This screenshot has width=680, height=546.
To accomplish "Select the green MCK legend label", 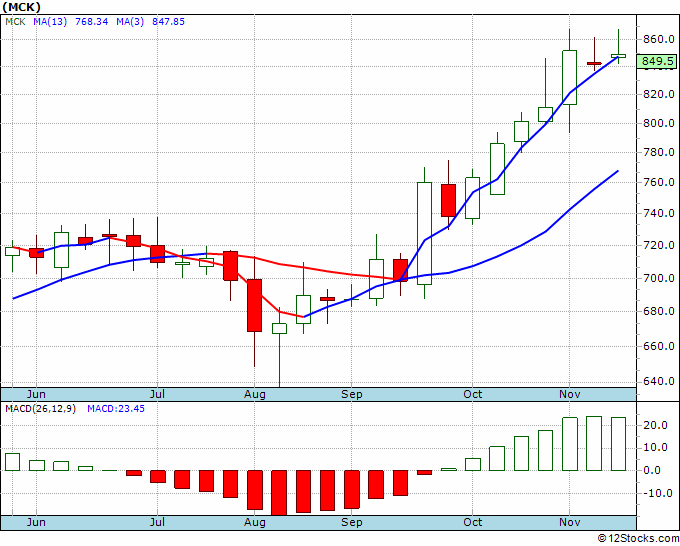I will [x=15, y=22].
